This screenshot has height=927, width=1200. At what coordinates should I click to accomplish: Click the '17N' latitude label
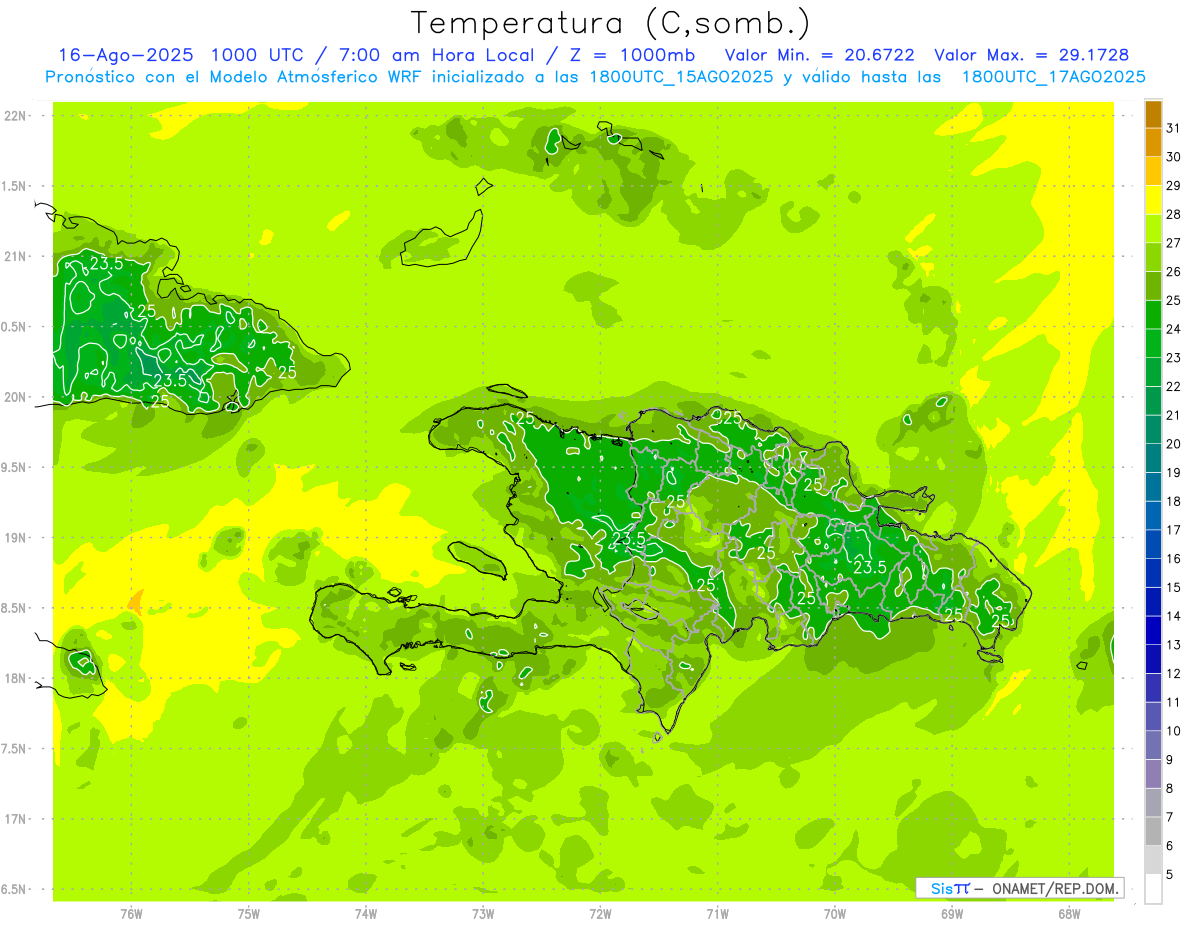coord(17,819)
